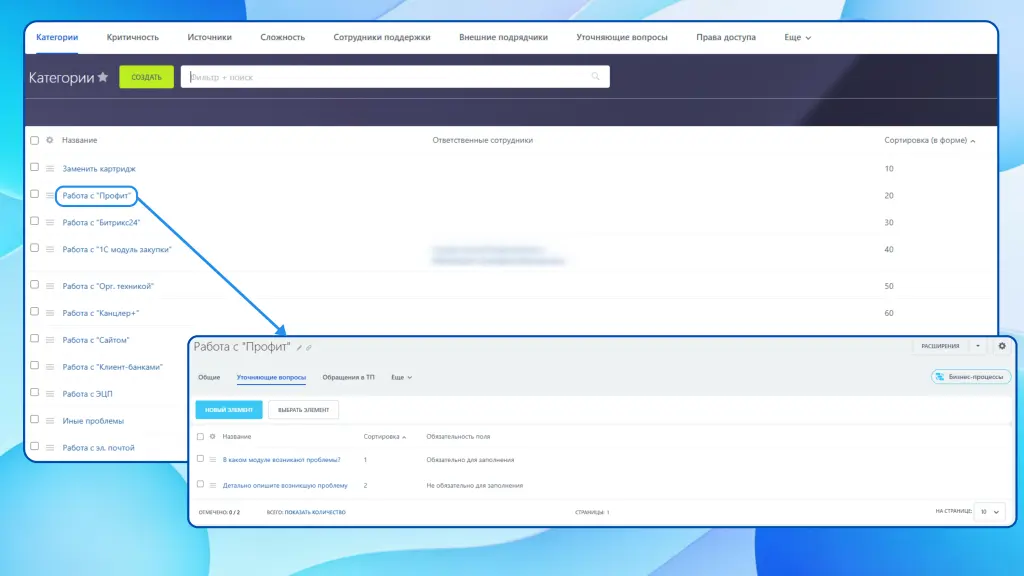Click row menu icon for Работа с "Клиент-банками"
The width and height of the screenshot is (1024, 576).
coord(50,367)
